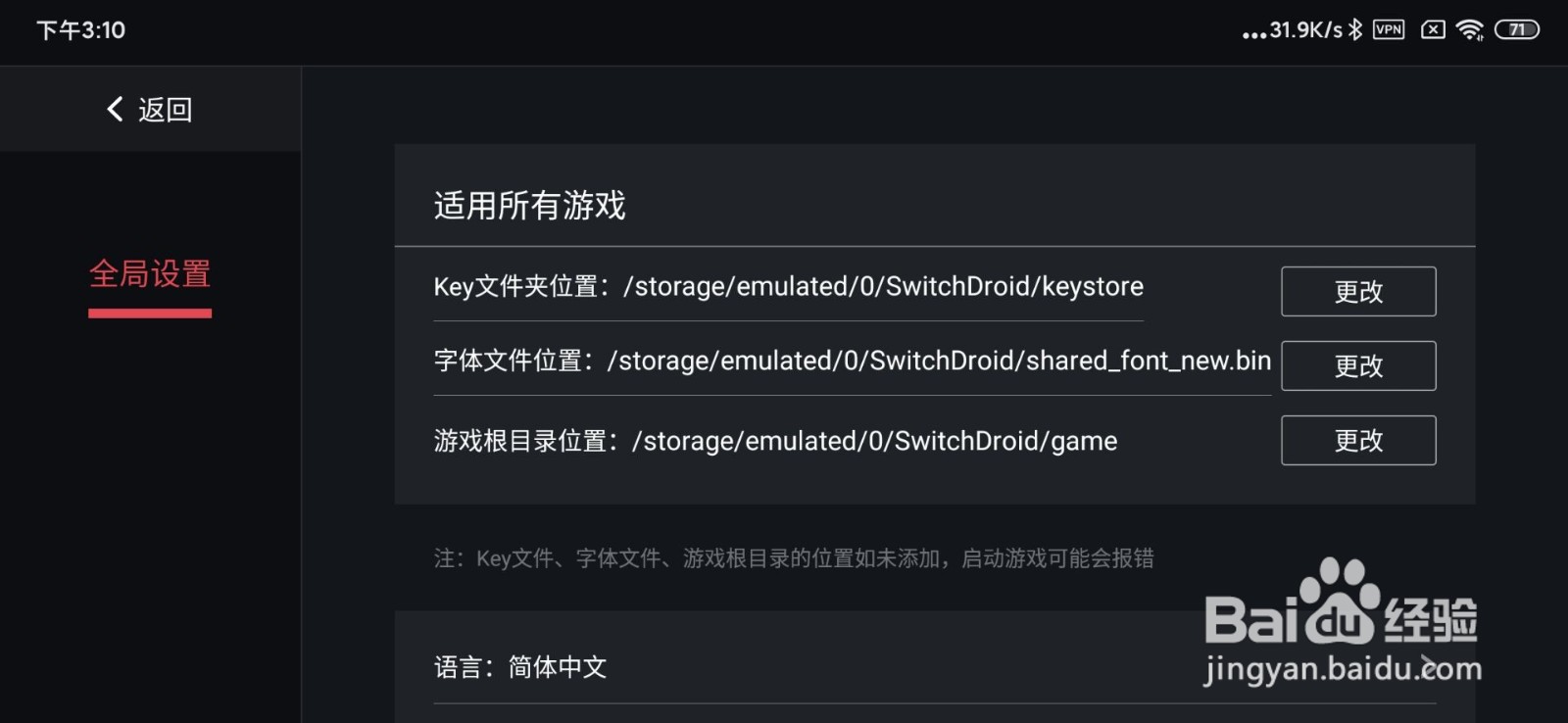Tap the 适用所有游戏 section header

point(529,207)
